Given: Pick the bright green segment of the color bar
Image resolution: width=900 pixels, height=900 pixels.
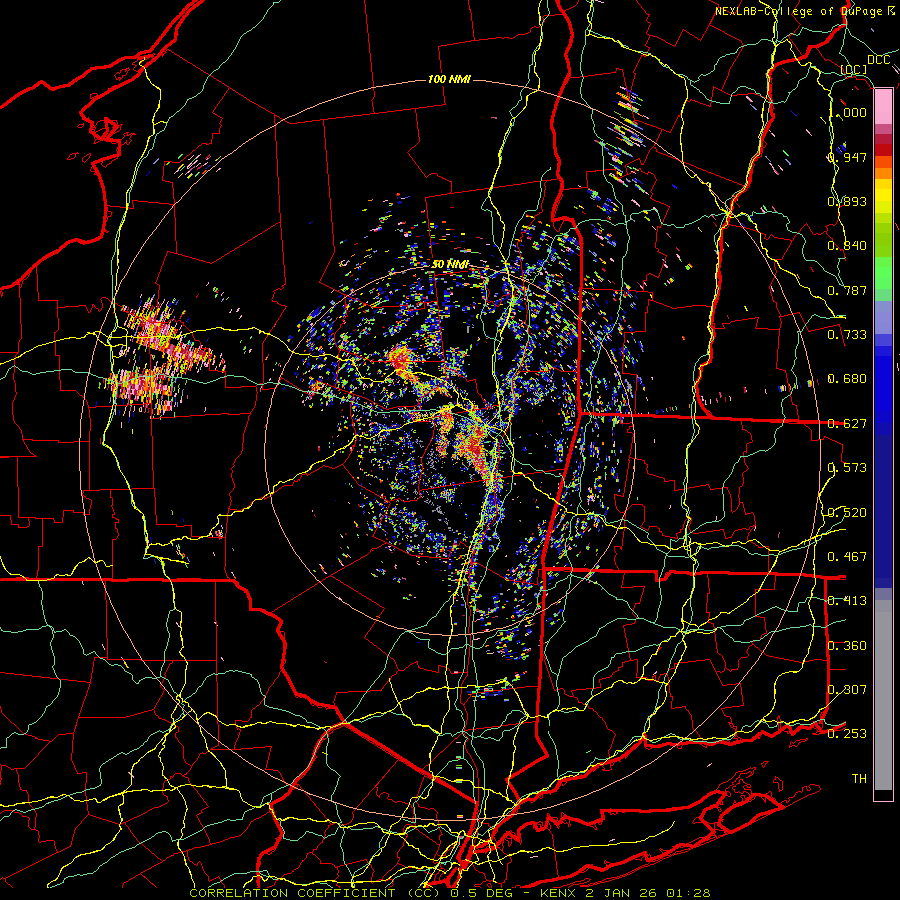Looking at the screenshot, I should (x=883, y=273).
